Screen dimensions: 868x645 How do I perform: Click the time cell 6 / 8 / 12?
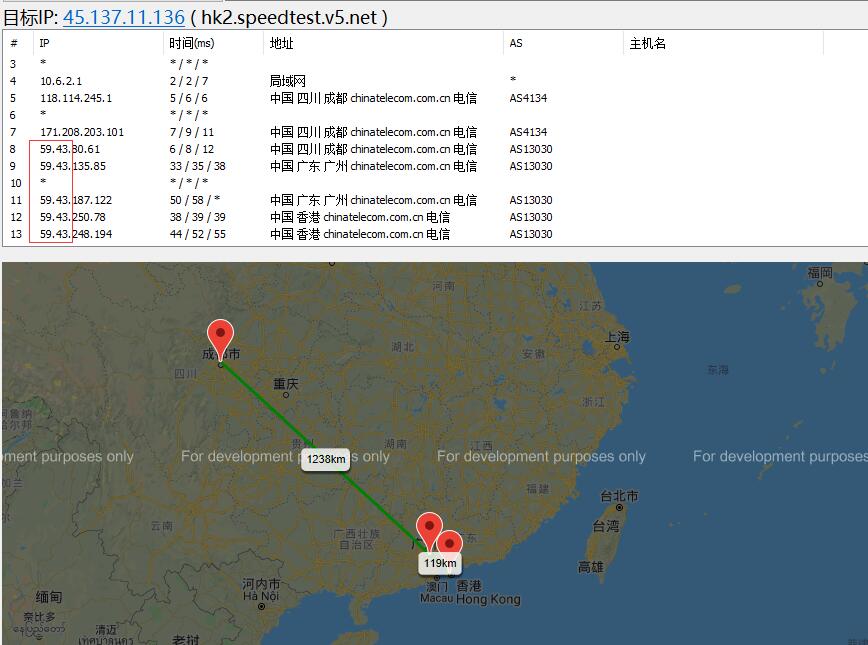[x=192, y=149]
